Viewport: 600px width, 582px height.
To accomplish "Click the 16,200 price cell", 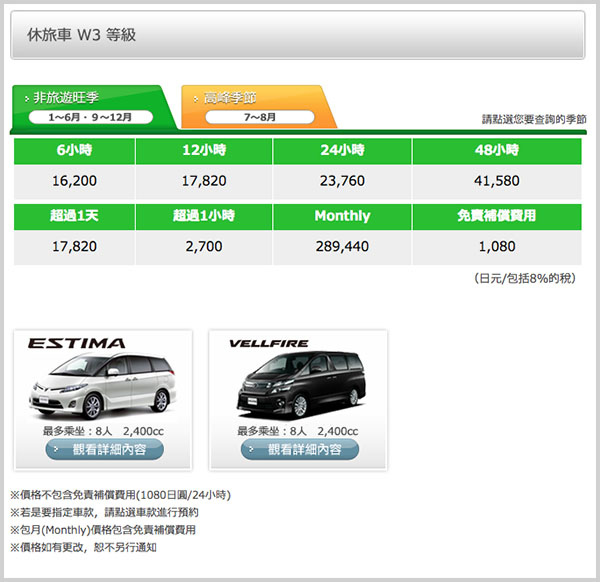I will tap(74, 181).
